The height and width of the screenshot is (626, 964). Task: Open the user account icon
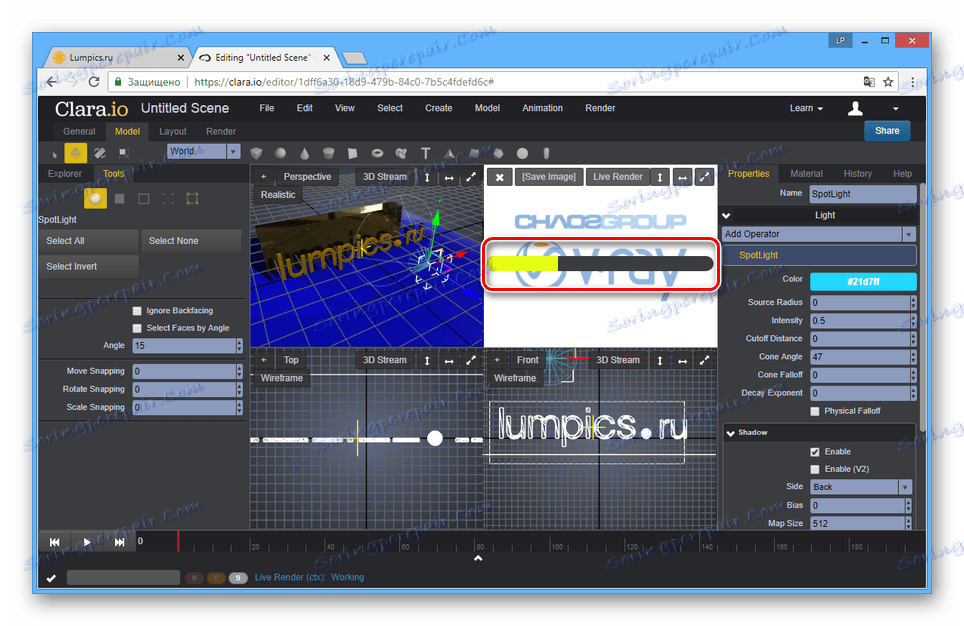(x=855, y=109)
